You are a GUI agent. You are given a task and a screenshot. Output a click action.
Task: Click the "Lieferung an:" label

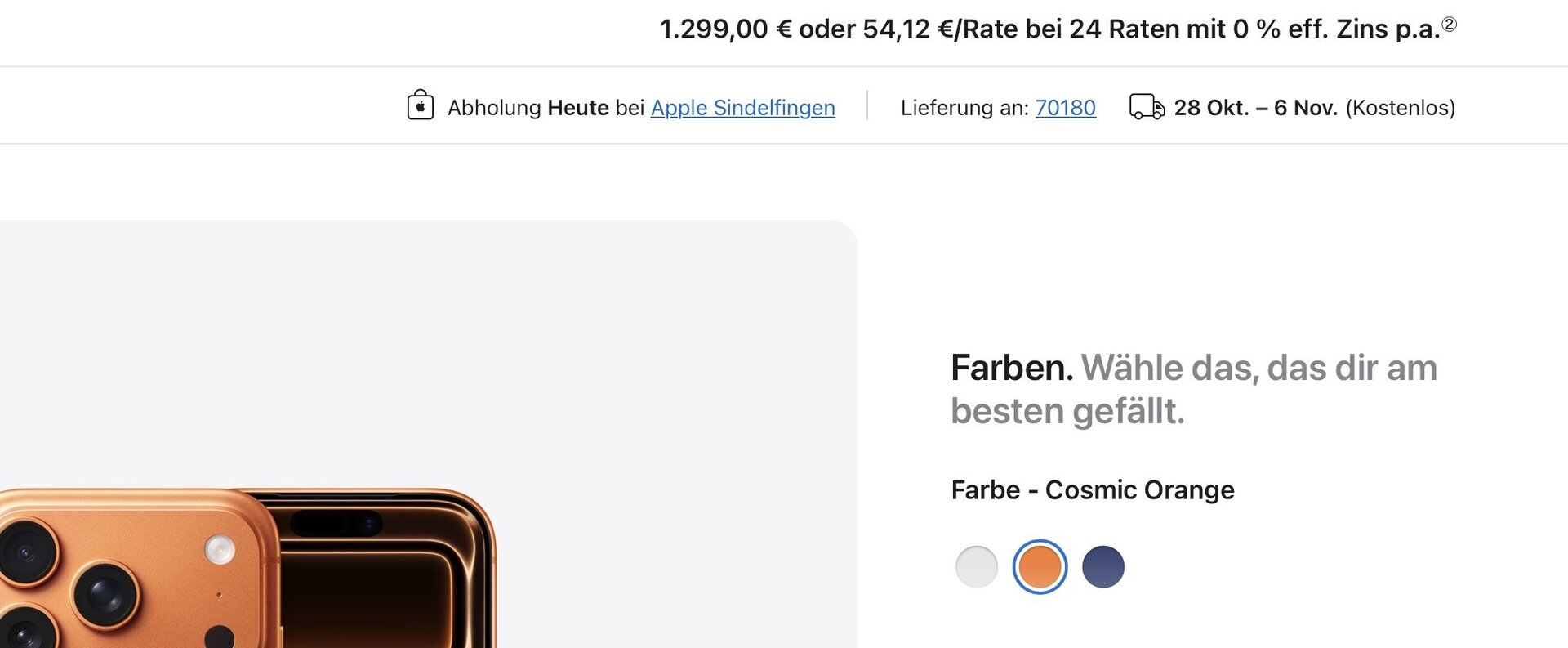pyautogui.click(x=964, y=108)
